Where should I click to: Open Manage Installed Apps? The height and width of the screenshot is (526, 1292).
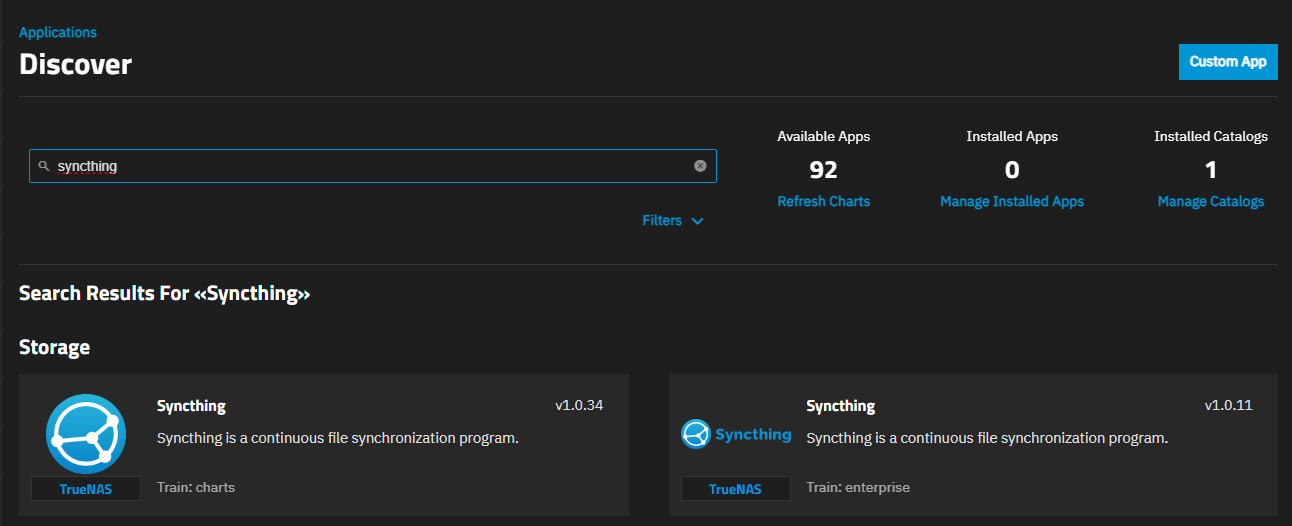click(x=1012, y=201)
